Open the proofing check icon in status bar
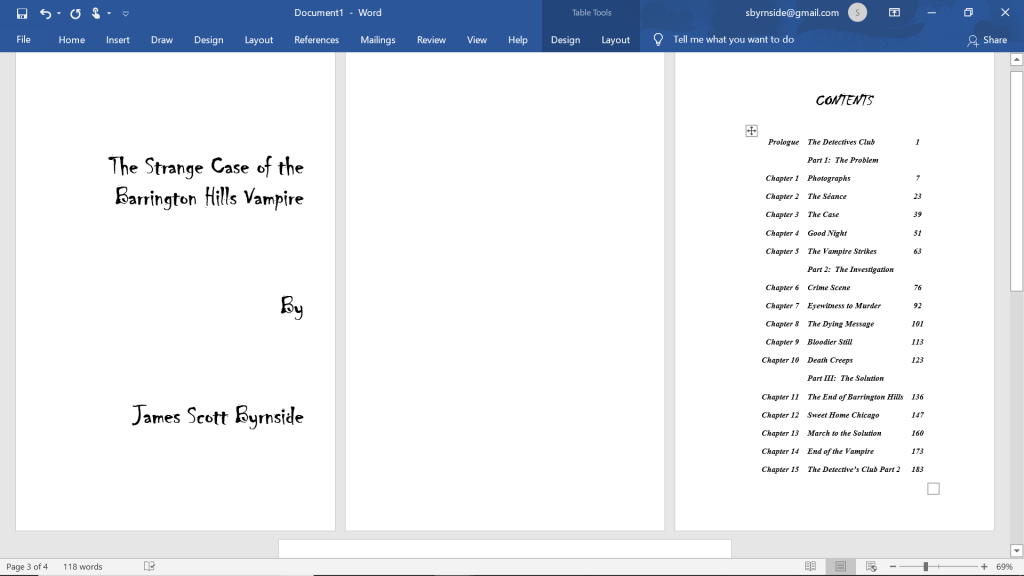This screenshot has height=576, width=1024. tap(149, 566)
